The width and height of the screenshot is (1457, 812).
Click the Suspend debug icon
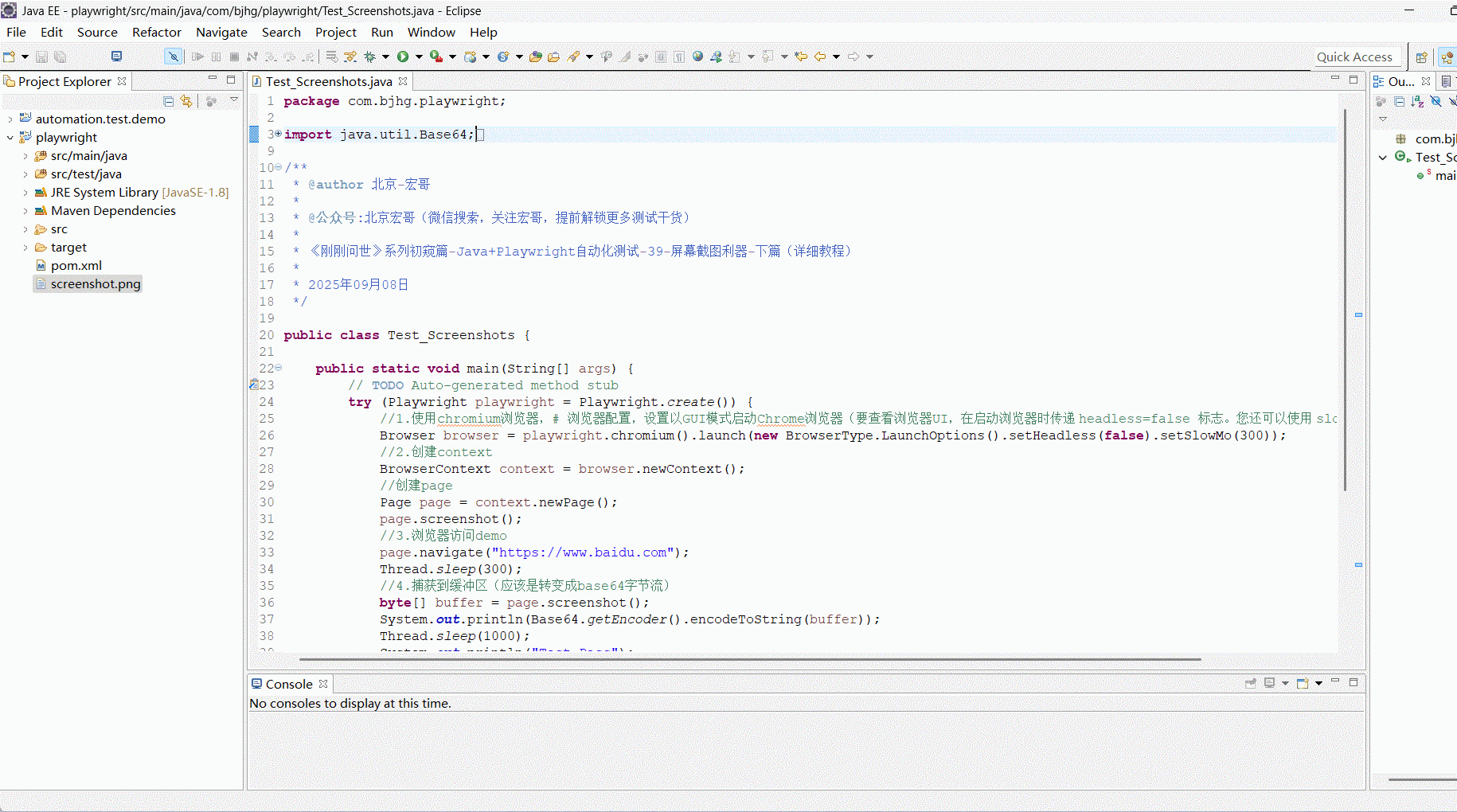[216, 57]
